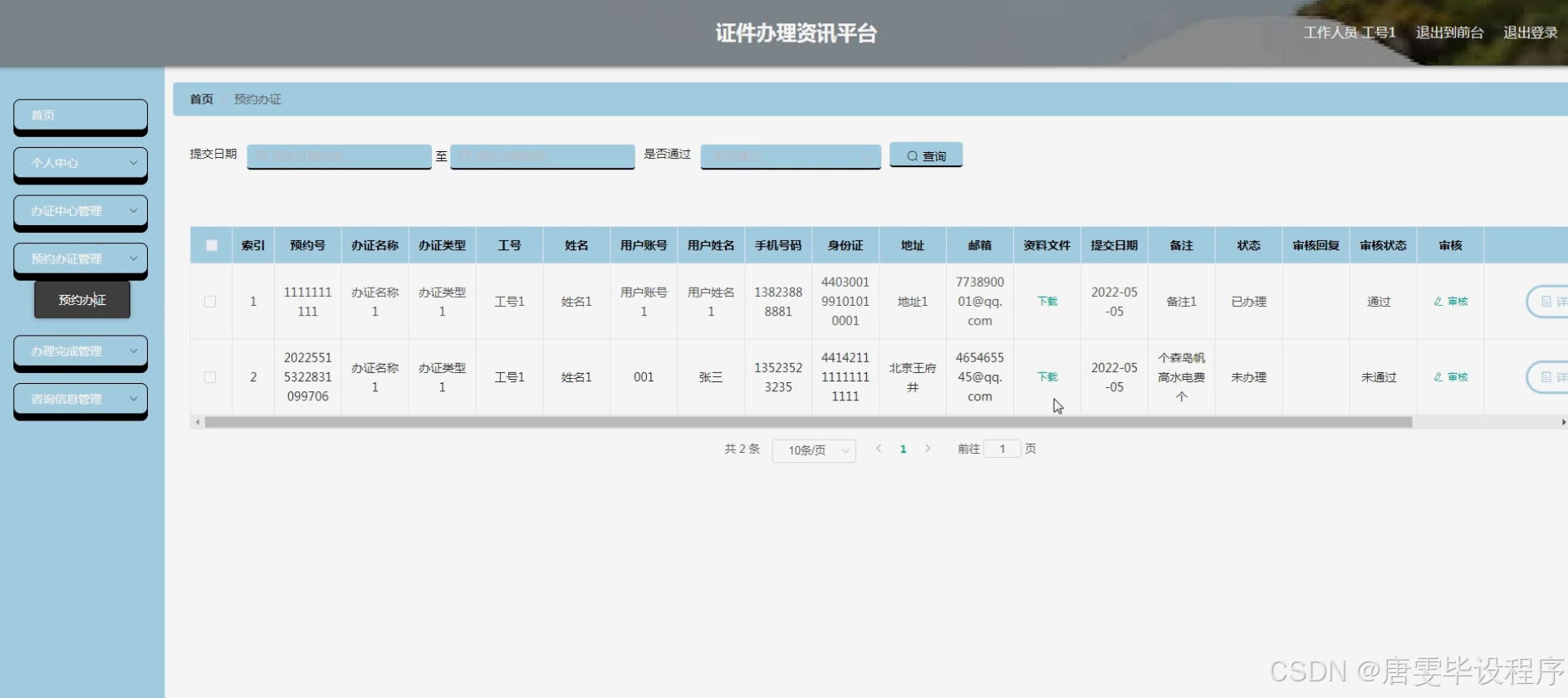This screenshot has width=1568, height=698.
Task: Open the details button in 张三 row
Action: [1548, 377]
